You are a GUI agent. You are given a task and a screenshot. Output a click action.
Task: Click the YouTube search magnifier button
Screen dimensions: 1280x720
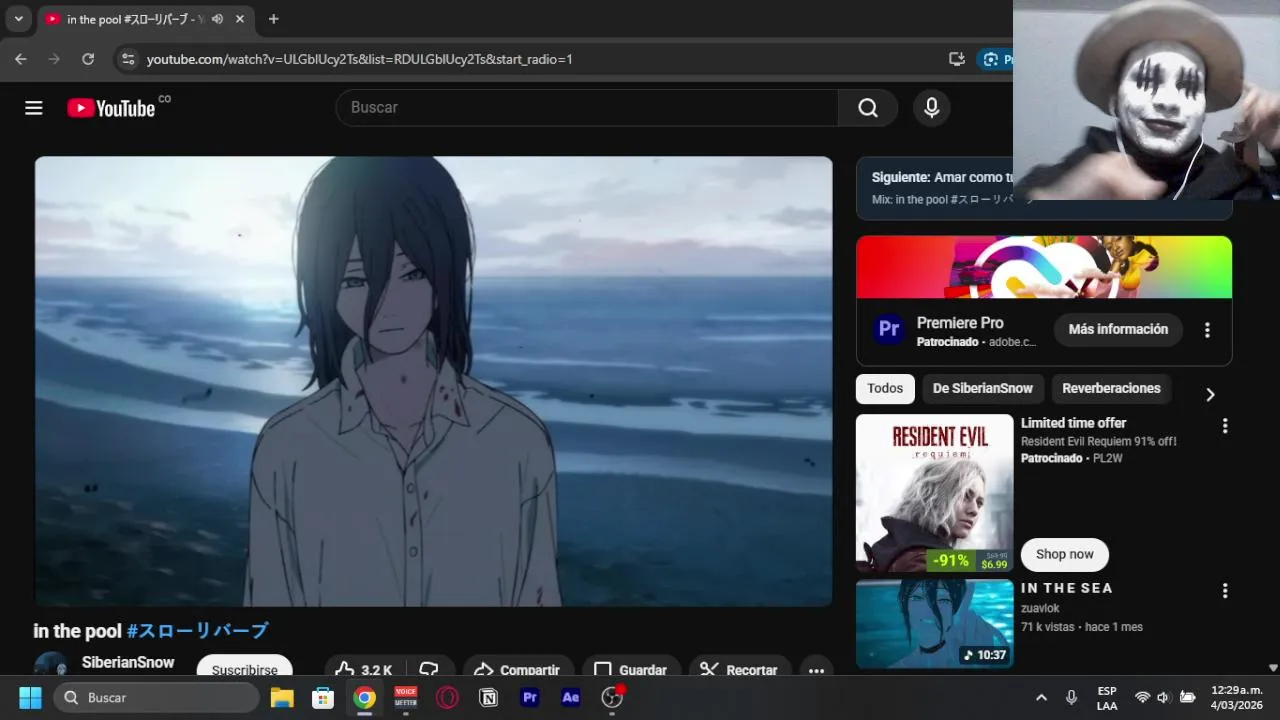868,108
